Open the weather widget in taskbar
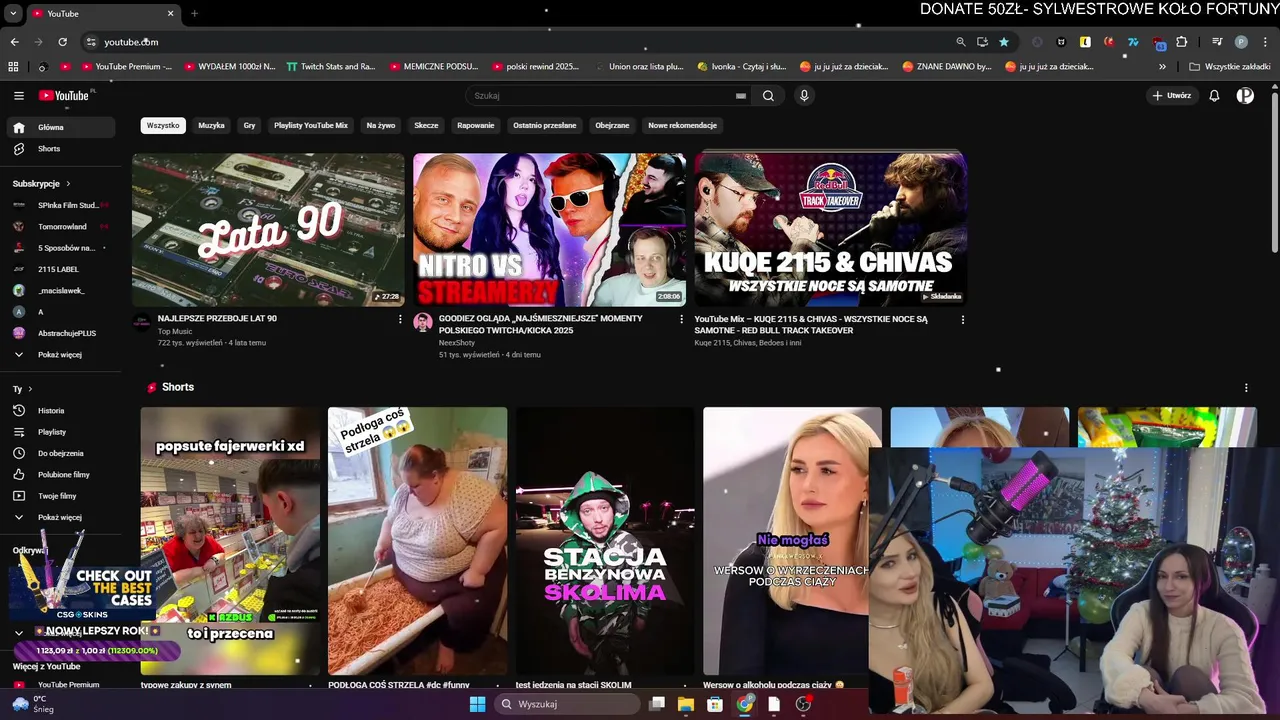Image resolution: width=1280 pixels, height=720 pixels. 33,704
